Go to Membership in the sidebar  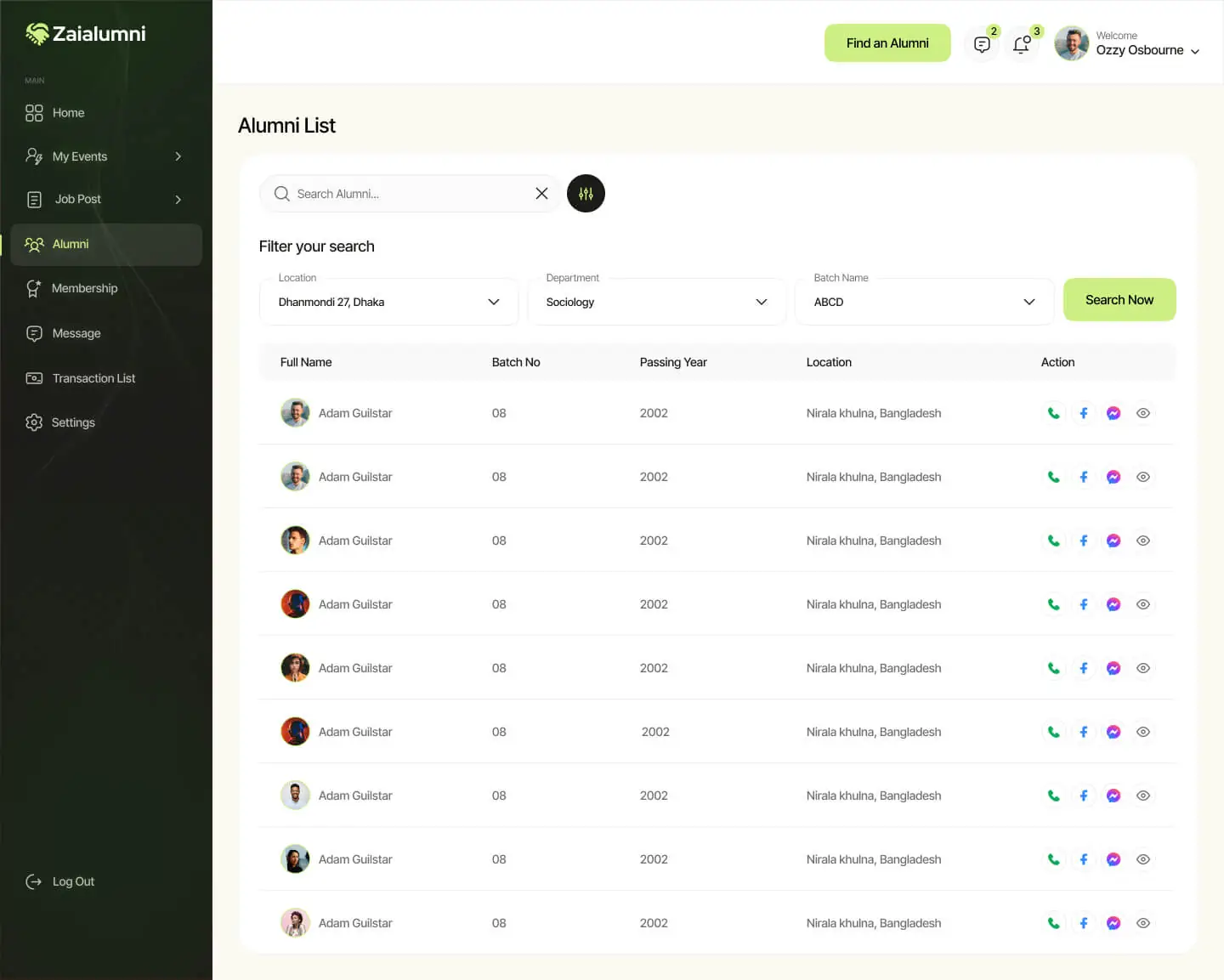(84, 288)
